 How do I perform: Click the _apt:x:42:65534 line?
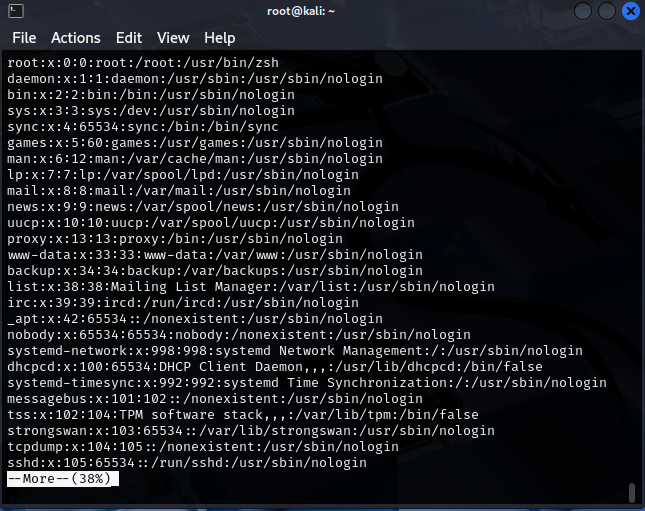(x=195, y=319)
